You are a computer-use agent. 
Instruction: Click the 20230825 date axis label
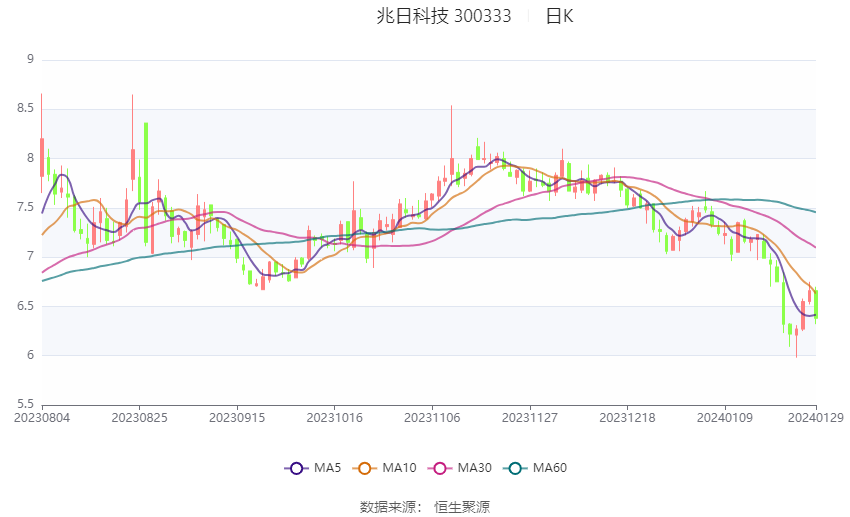coord(139,418)
